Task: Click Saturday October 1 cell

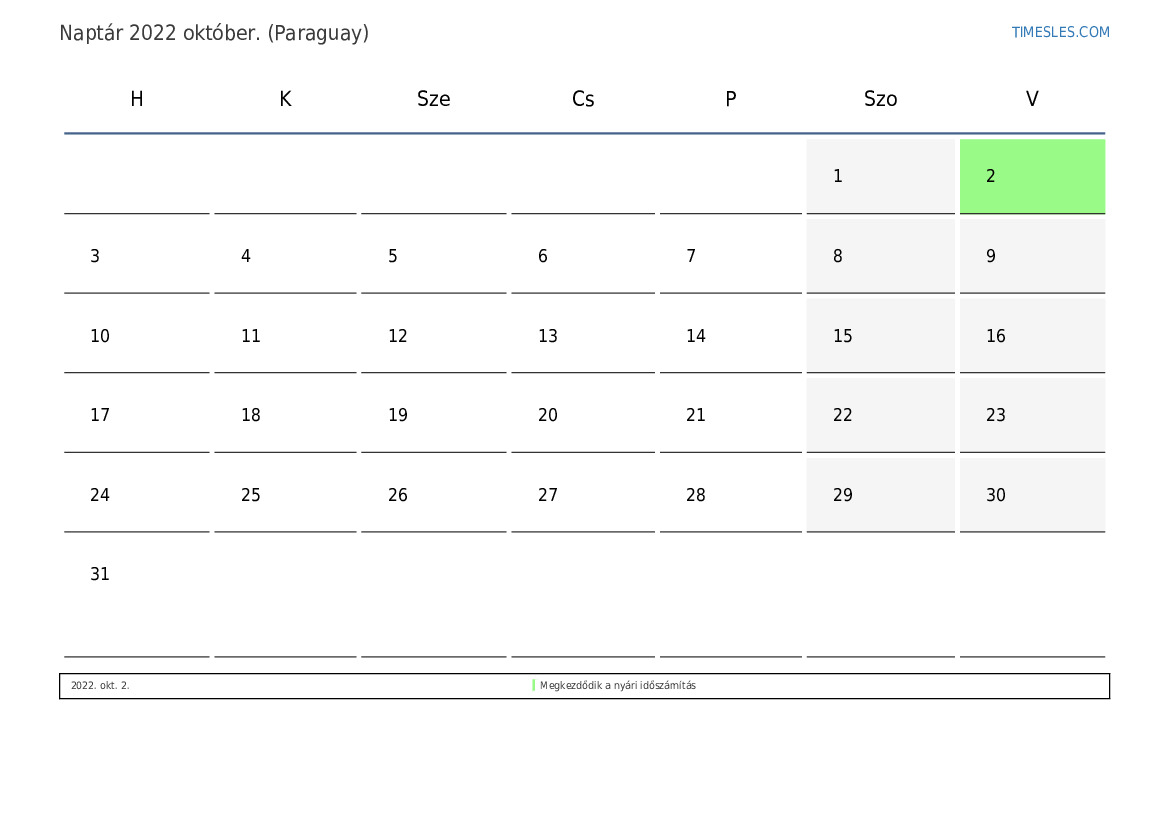Action: coord(880,176)
